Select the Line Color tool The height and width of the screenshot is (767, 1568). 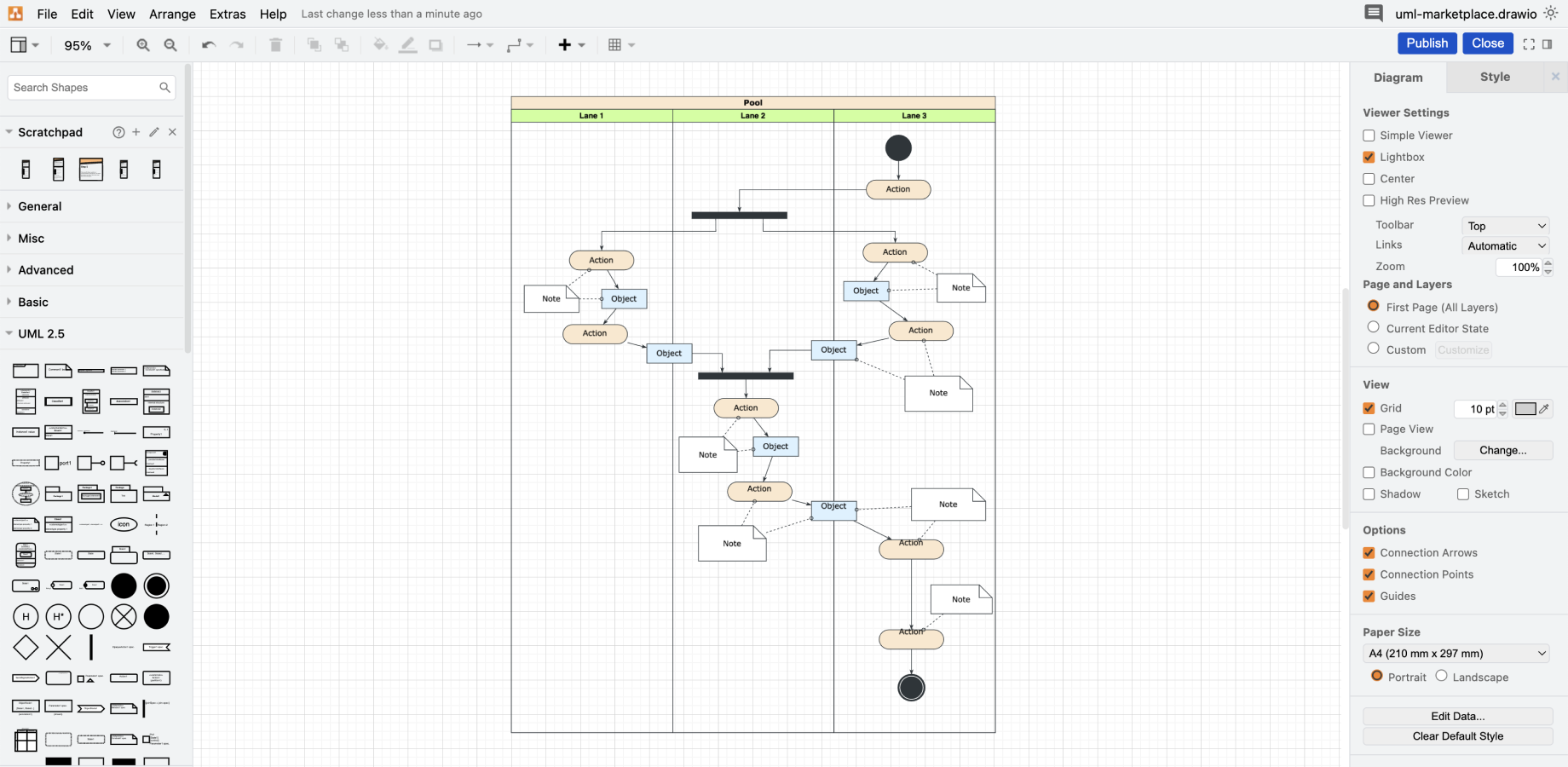coord(408,44)
